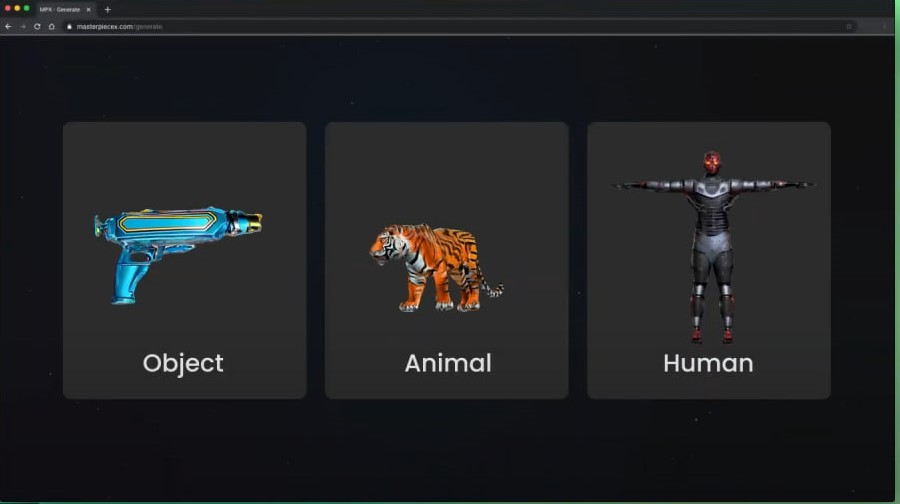Choose the Object text label
Screen dimensions: 900x504
tap(183, 364)
